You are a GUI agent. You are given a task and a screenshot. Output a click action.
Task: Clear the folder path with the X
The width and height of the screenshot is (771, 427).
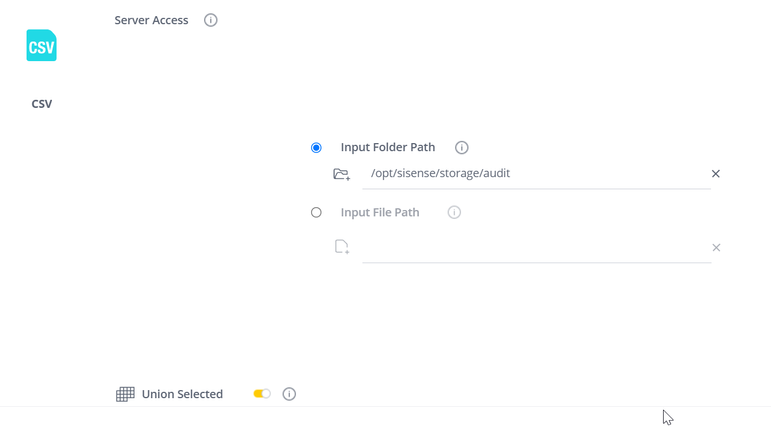(x=716, y=174)
